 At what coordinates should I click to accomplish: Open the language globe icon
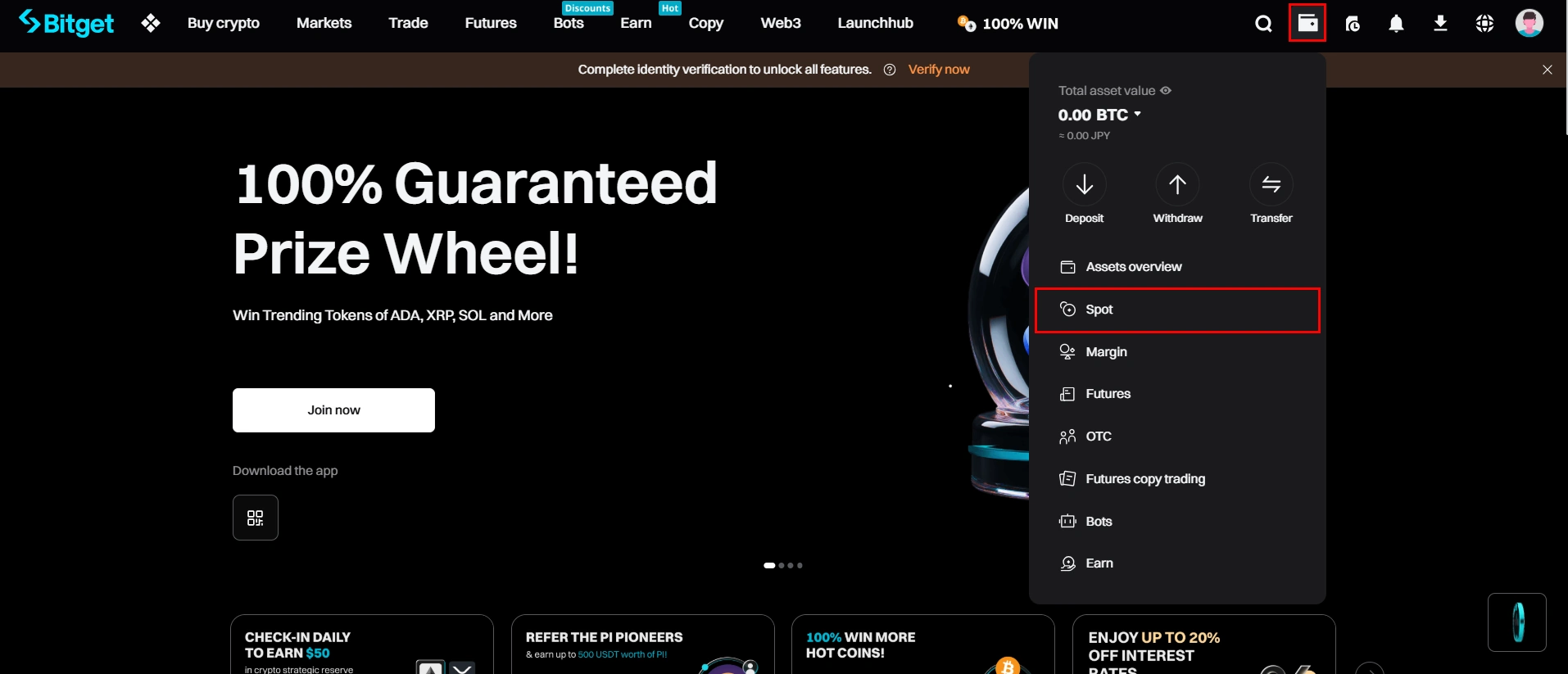click(1484, 24)
